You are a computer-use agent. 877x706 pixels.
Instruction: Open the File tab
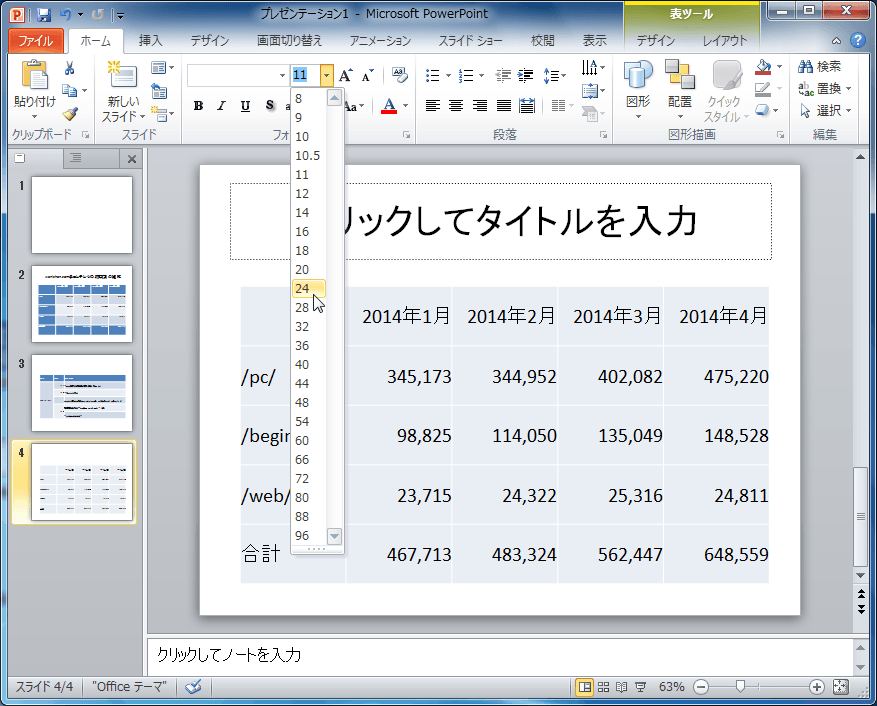coord(36,41)
